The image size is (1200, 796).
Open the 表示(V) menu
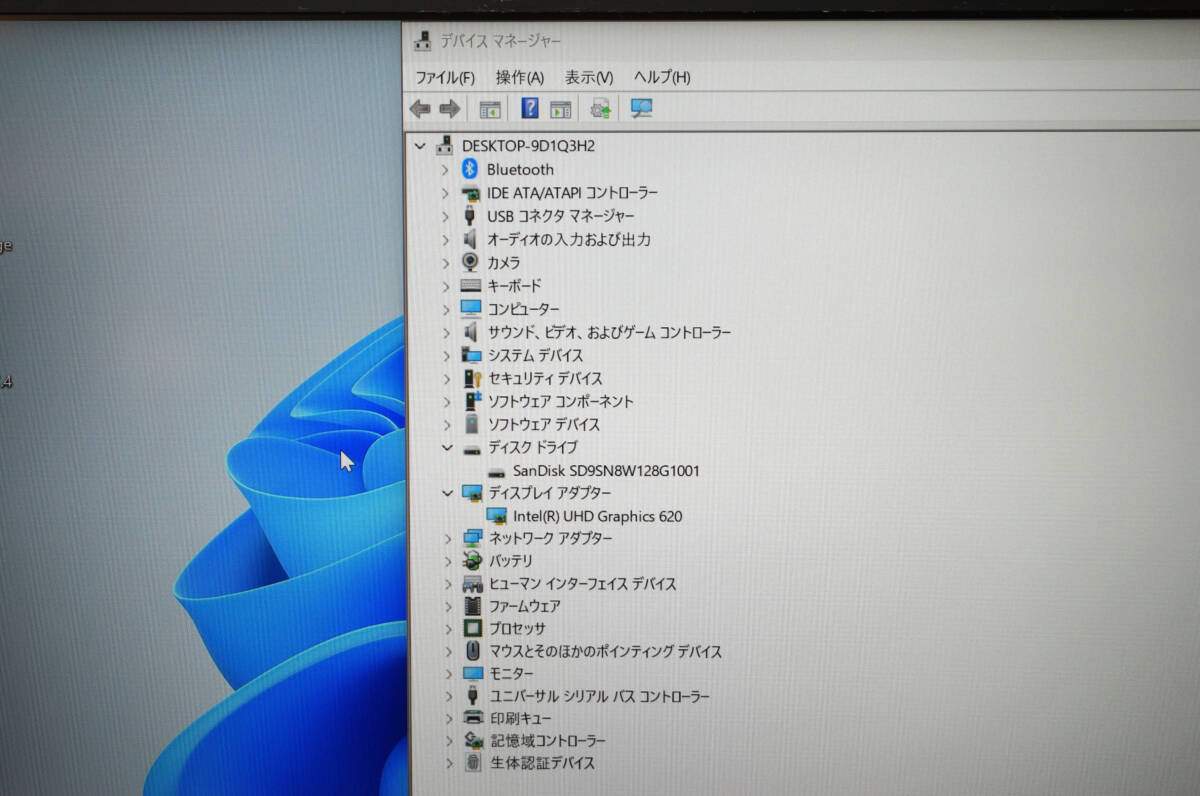coord(589,77)
